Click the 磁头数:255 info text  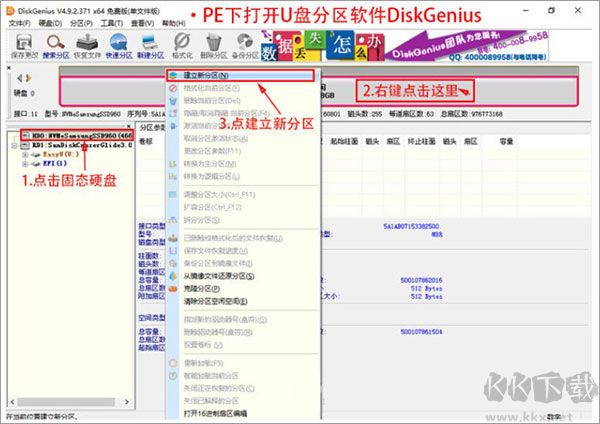pos(365,114)
